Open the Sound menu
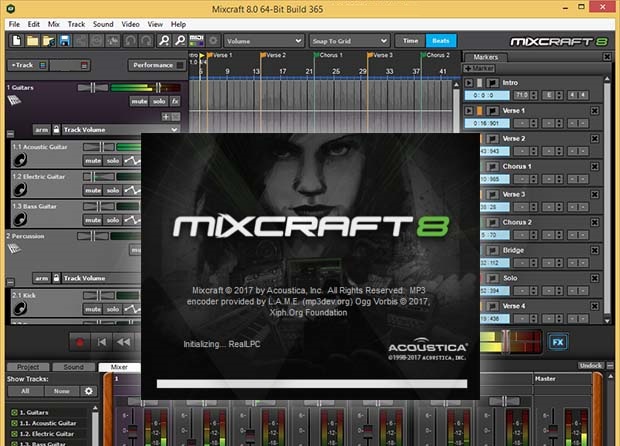 (x=103, y=24)
